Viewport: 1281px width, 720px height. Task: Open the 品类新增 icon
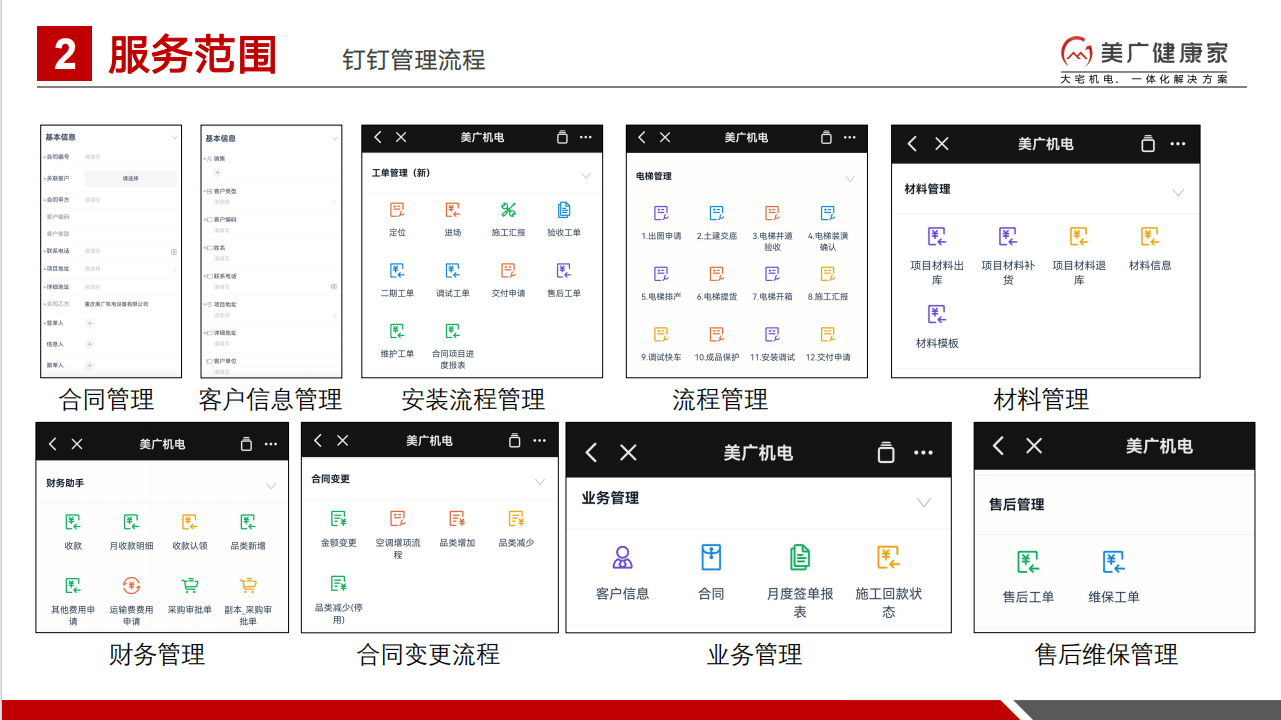248,522
